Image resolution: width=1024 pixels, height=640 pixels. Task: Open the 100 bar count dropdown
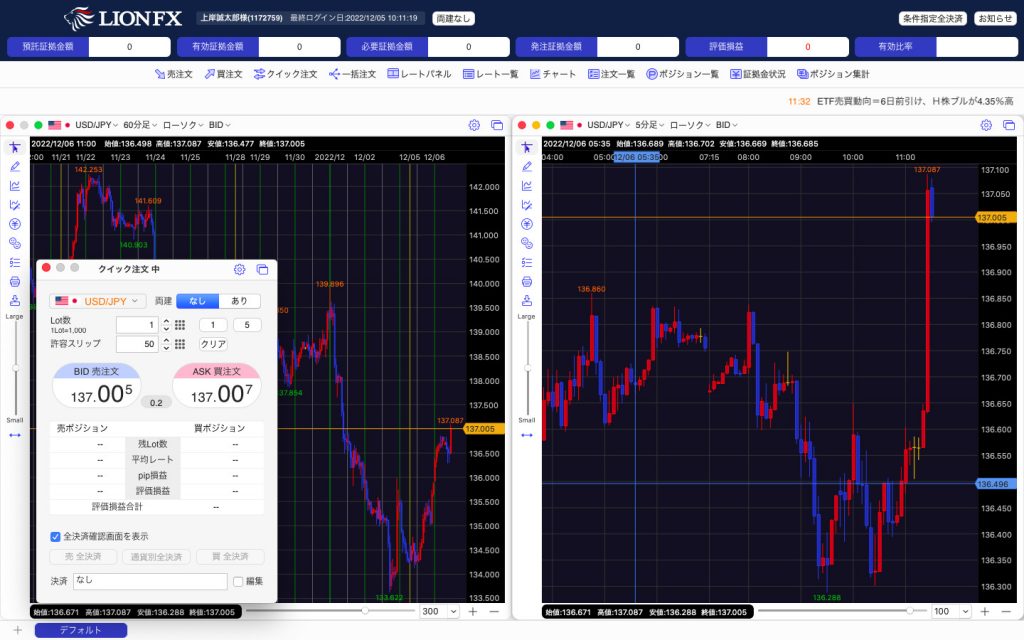pos(951,611)
